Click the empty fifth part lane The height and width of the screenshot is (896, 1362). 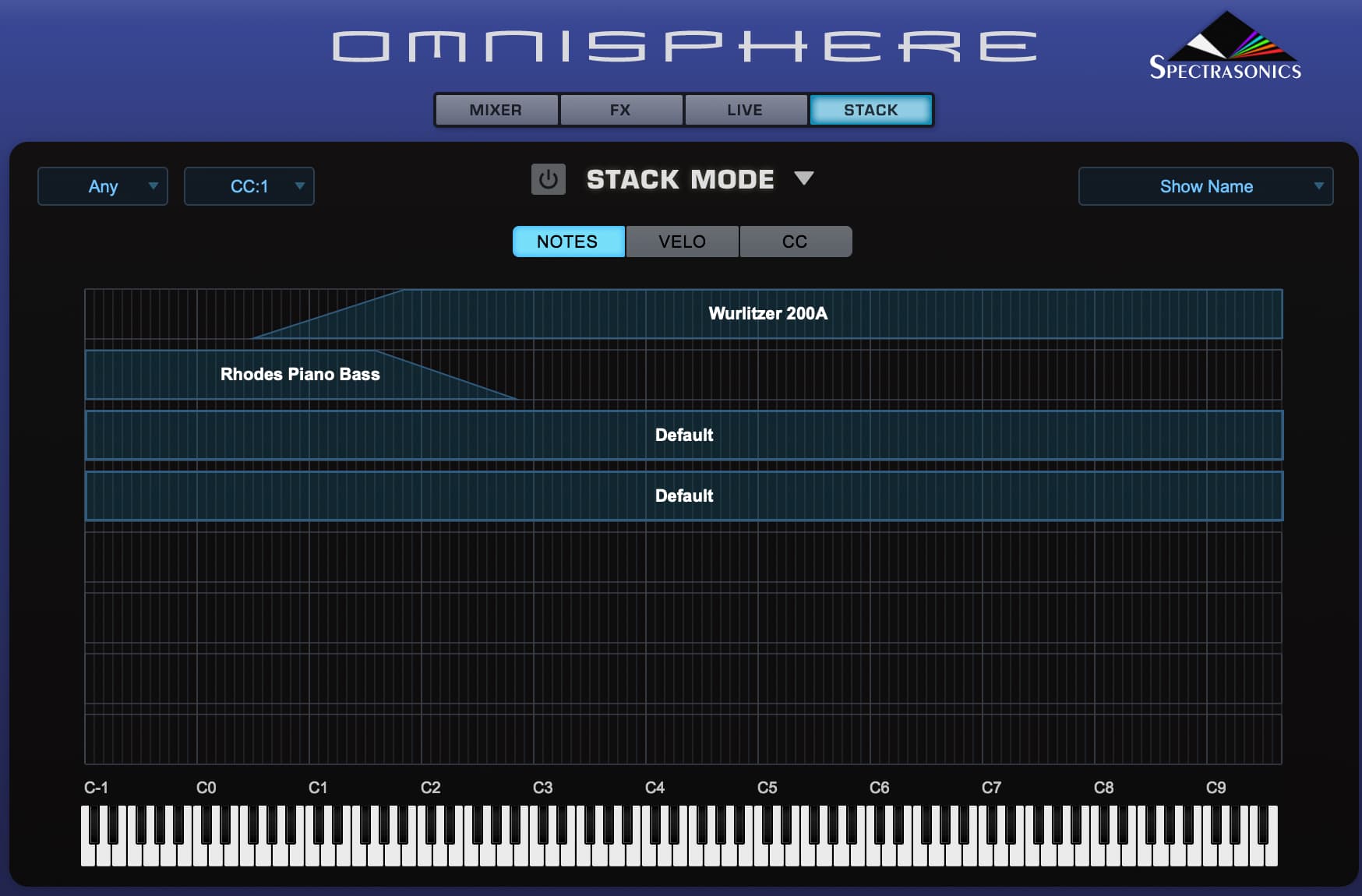[683, 557]
